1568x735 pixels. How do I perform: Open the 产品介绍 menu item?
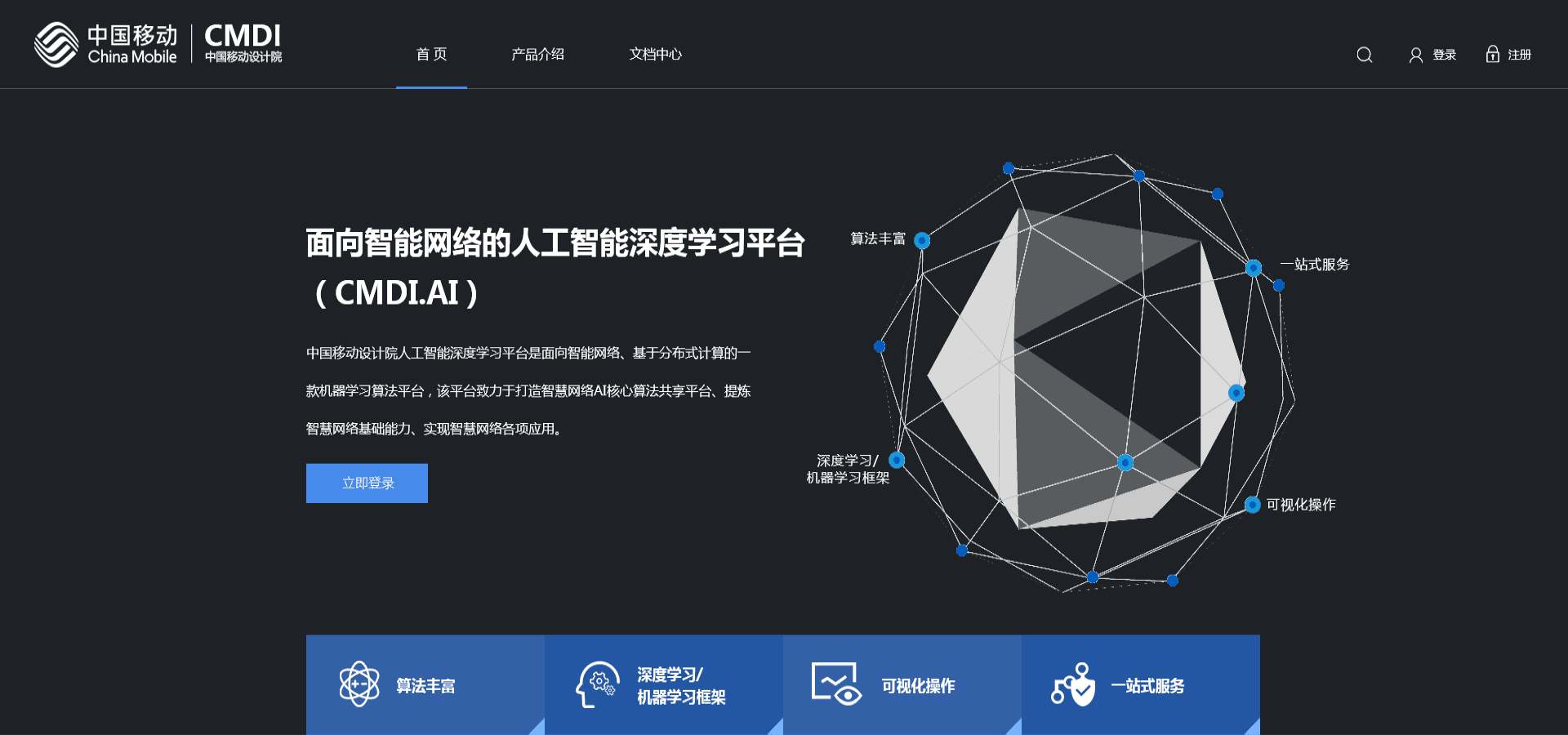click(537, 54)
